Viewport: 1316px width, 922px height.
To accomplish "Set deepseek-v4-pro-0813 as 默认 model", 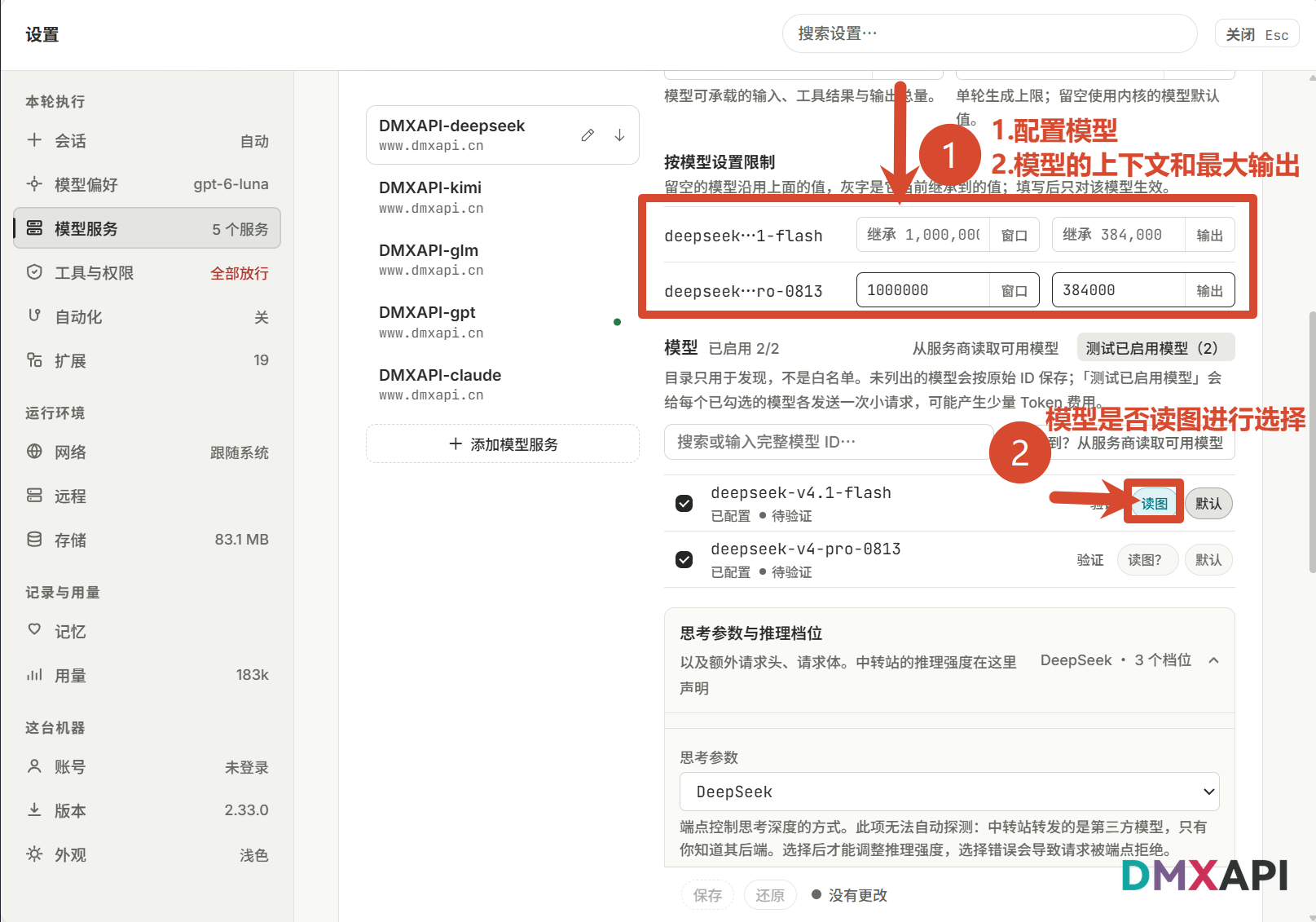I will pyautogui.click(x=1208, y=559).
